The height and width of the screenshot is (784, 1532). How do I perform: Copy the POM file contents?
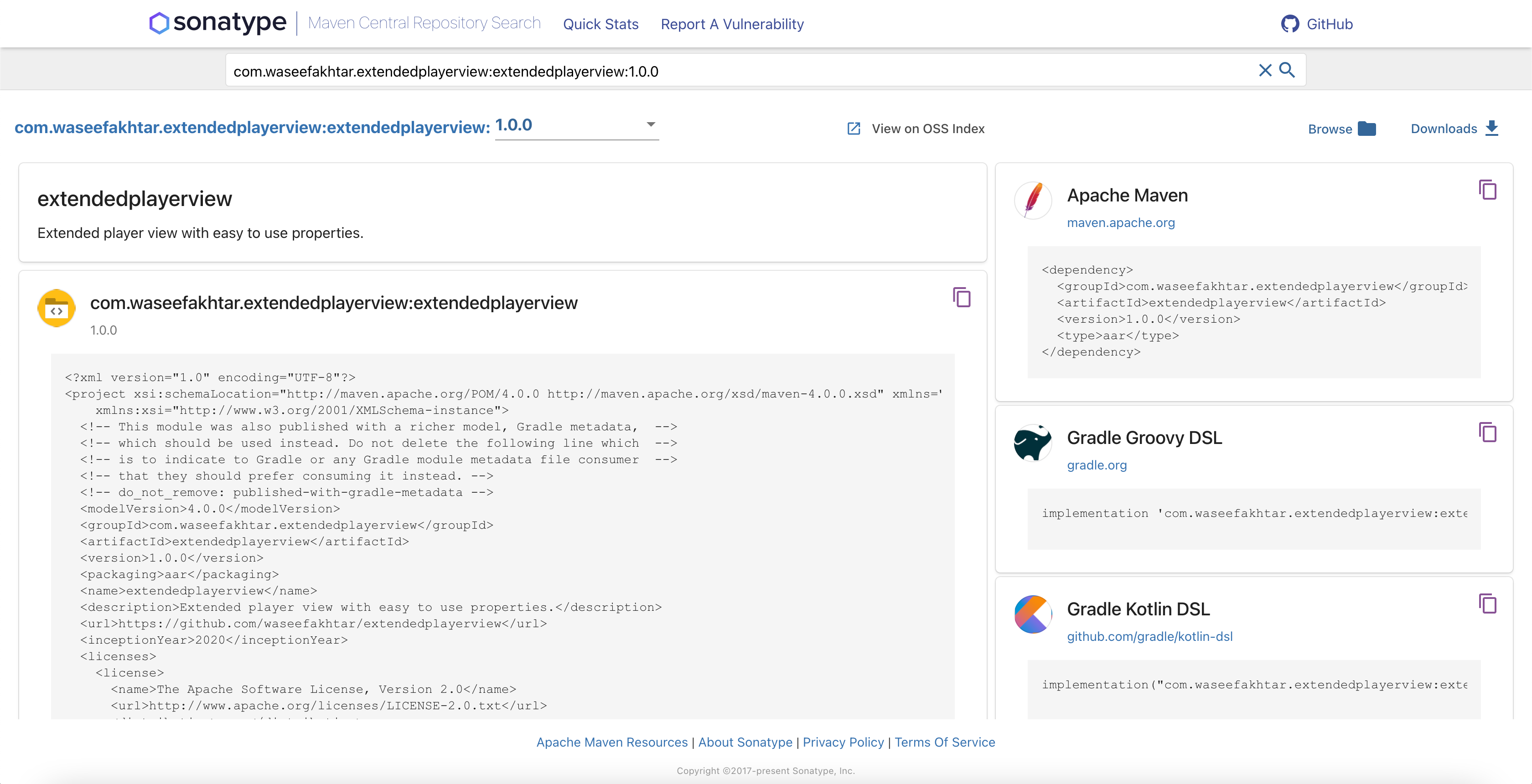coord(961,297)
